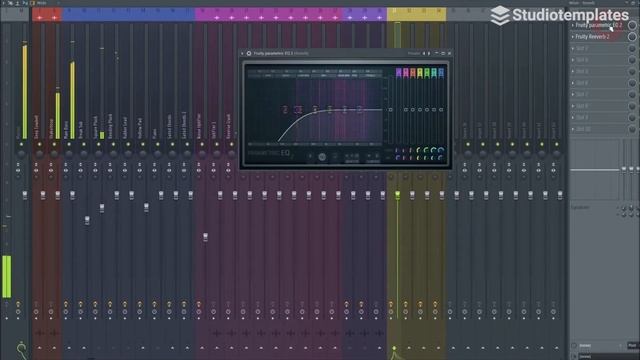
Task: Click the yellow band frequency knob in EQ
Action: coord(419,151)
